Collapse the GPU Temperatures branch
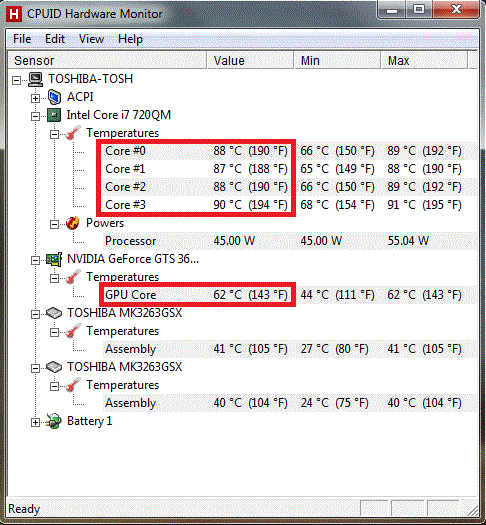486x525 pixels. pyautogui.click(x=54, y=279)
